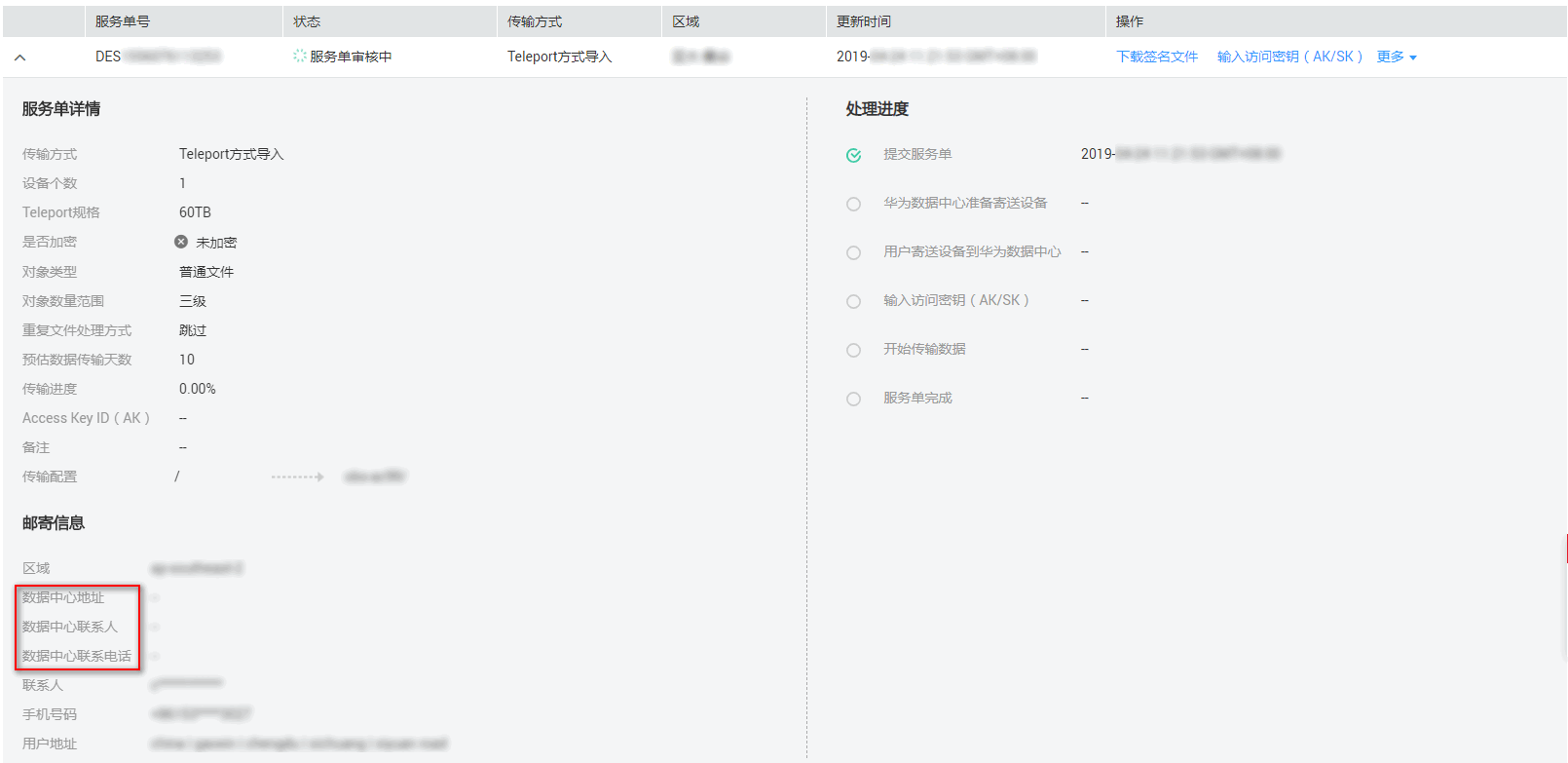Click the 服务单详情 heading
Screen dimensions: 1568x763
click(61, 109)
